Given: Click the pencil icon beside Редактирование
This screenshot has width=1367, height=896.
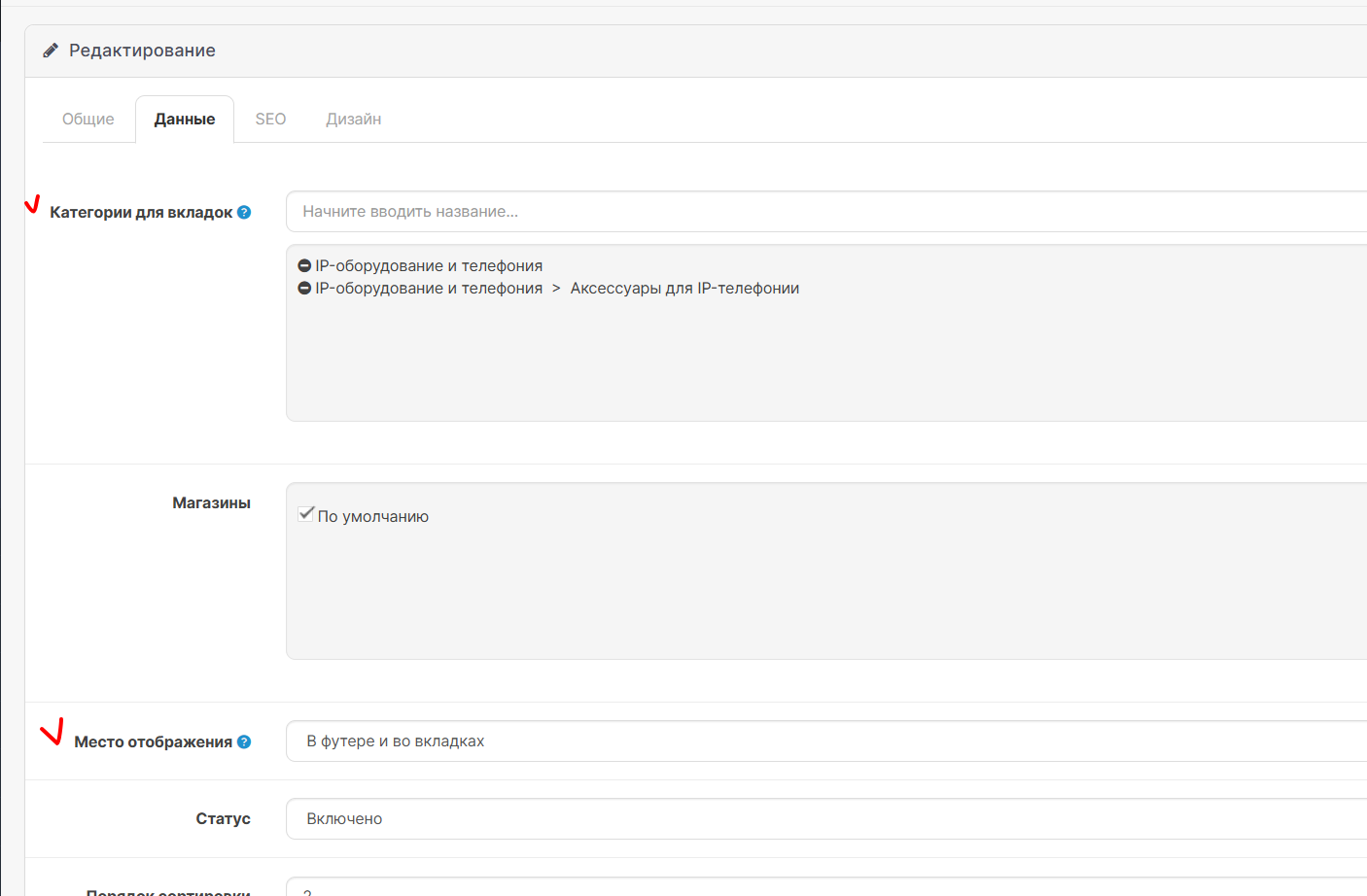Looking at the screenshot, I should coord(51,51).
